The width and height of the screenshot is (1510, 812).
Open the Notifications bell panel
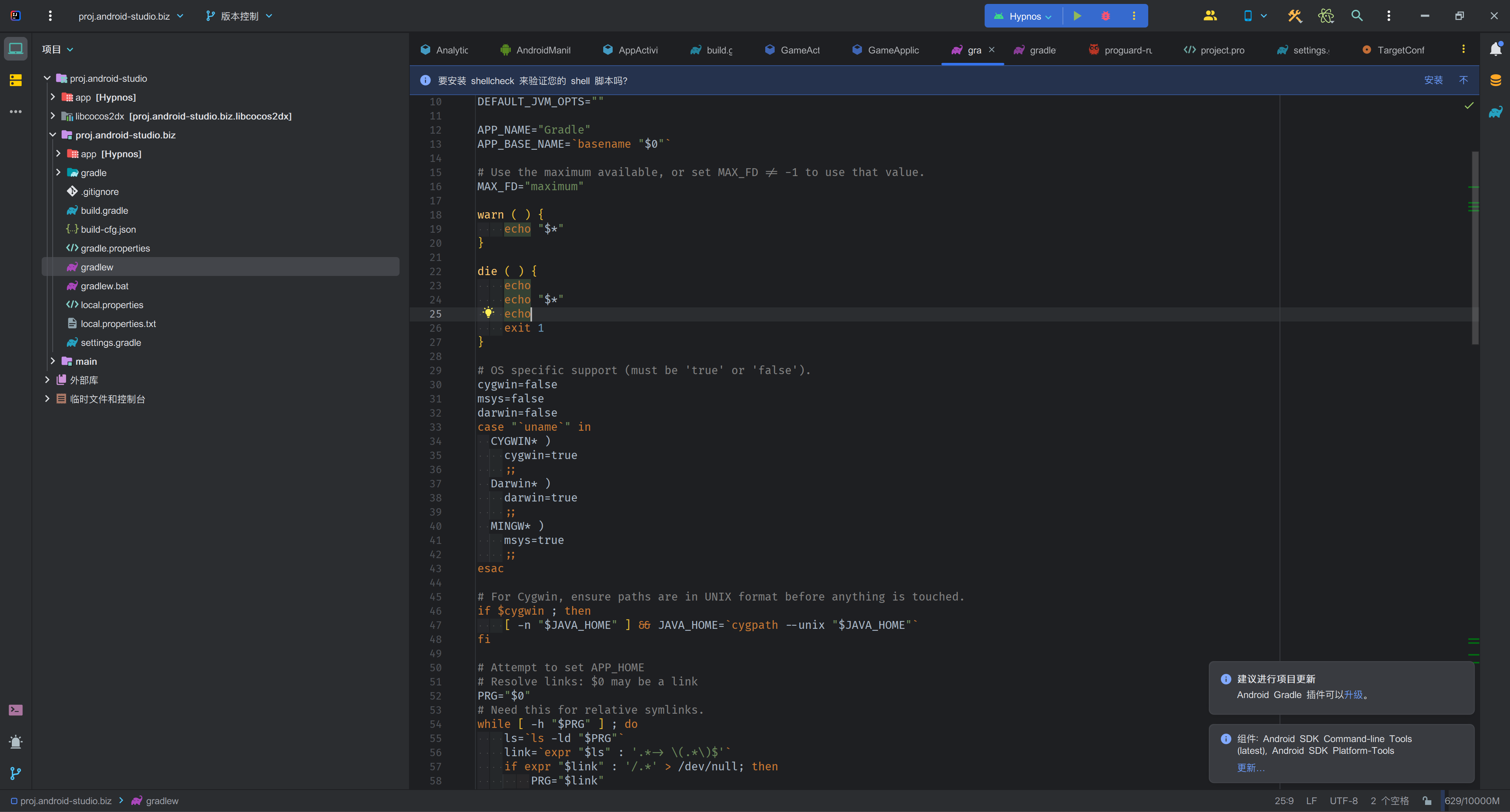(1497, 49)
